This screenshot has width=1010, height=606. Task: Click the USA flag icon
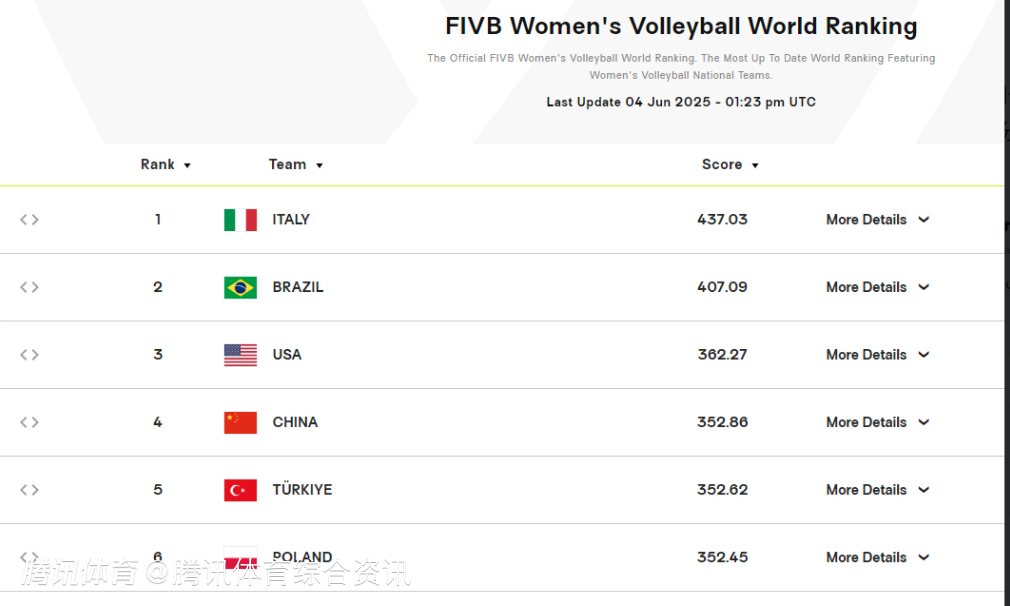(240, 355)
